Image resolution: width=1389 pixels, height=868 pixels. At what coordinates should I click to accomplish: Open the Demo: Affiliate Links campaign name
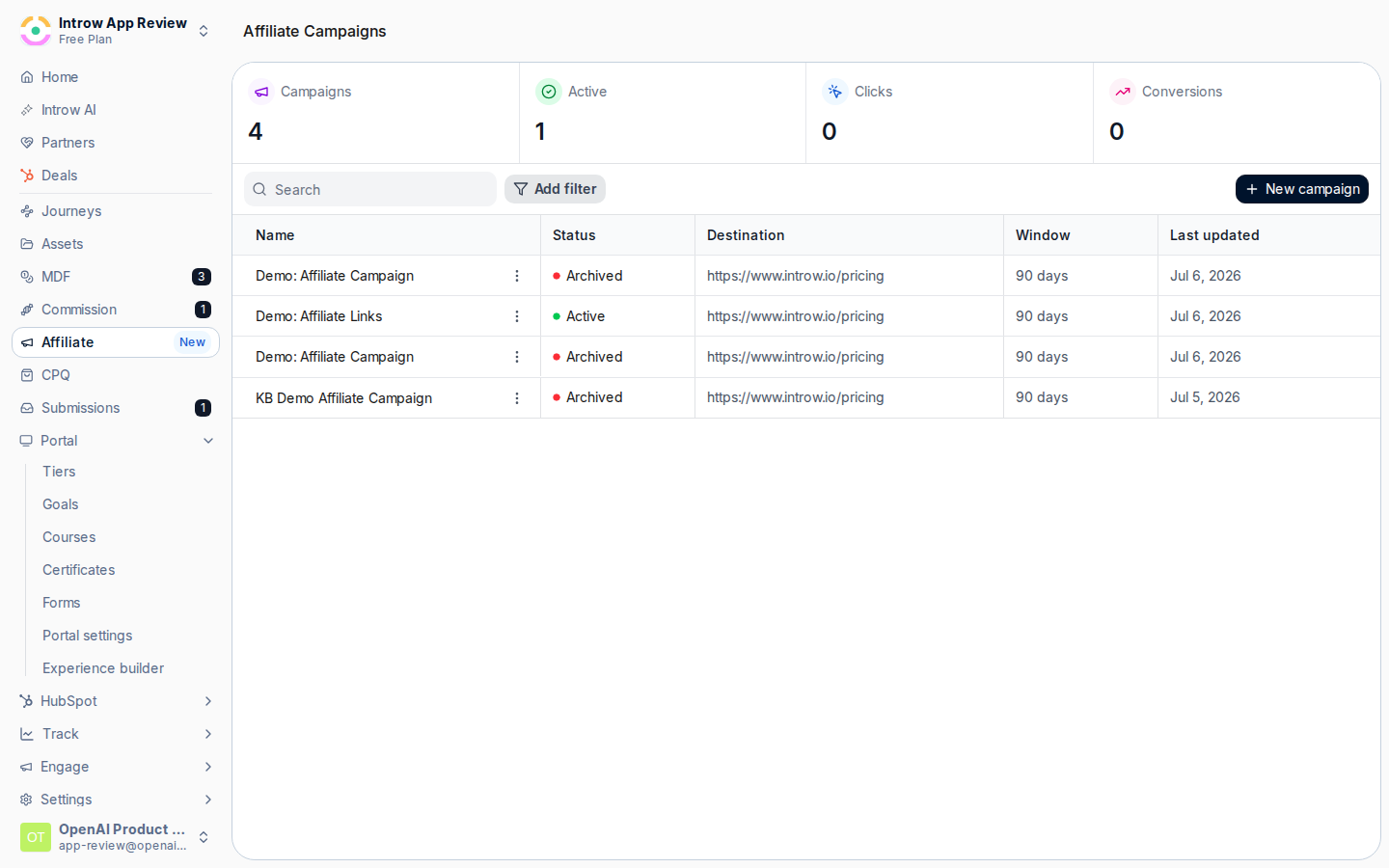[x=319, y=316]
